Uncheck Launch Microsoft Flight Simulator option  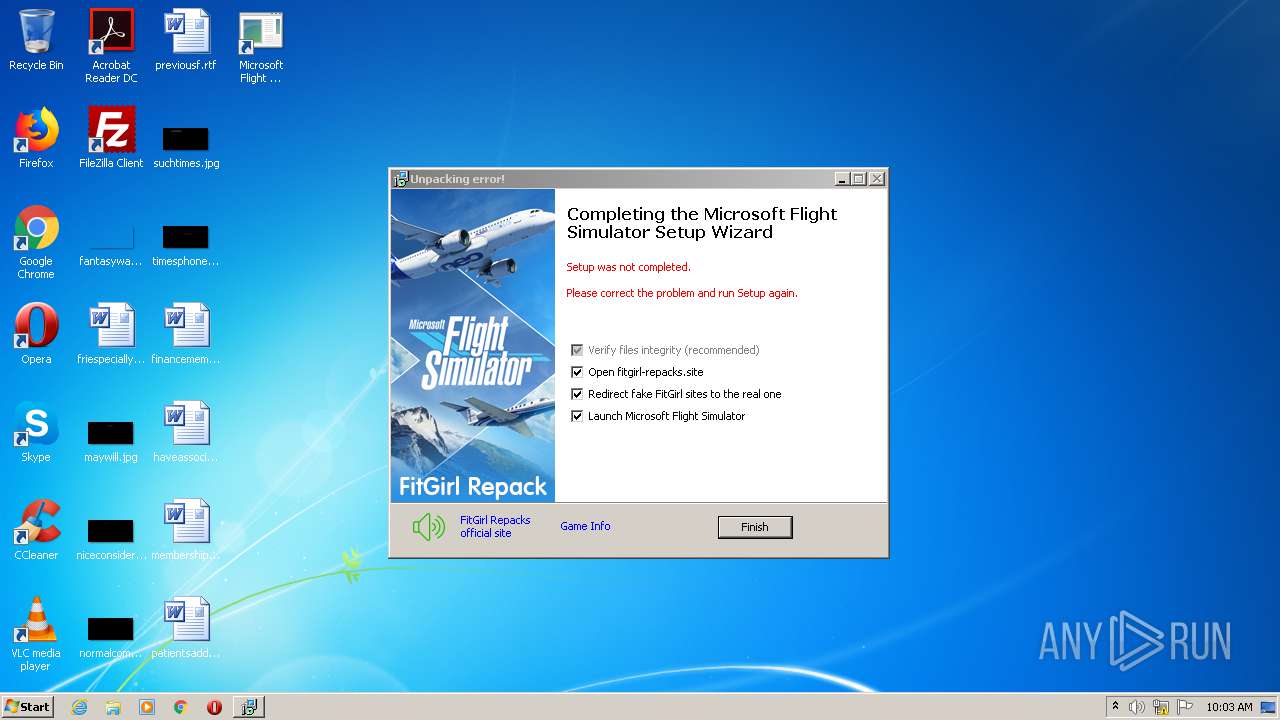tap(577, 416)
